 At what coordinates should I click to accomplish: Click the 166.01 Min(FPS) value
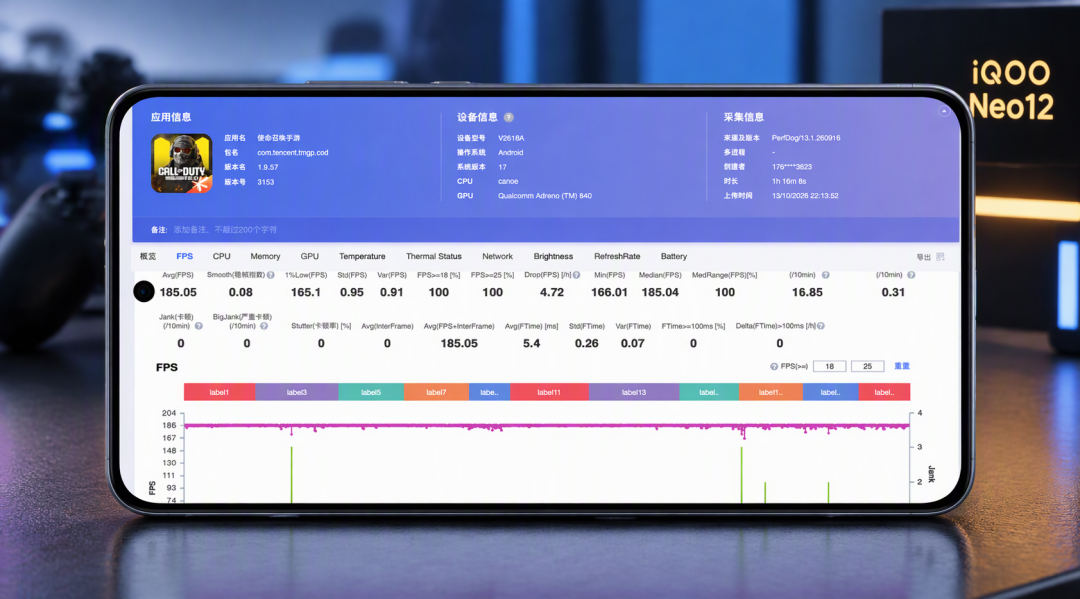610,292
